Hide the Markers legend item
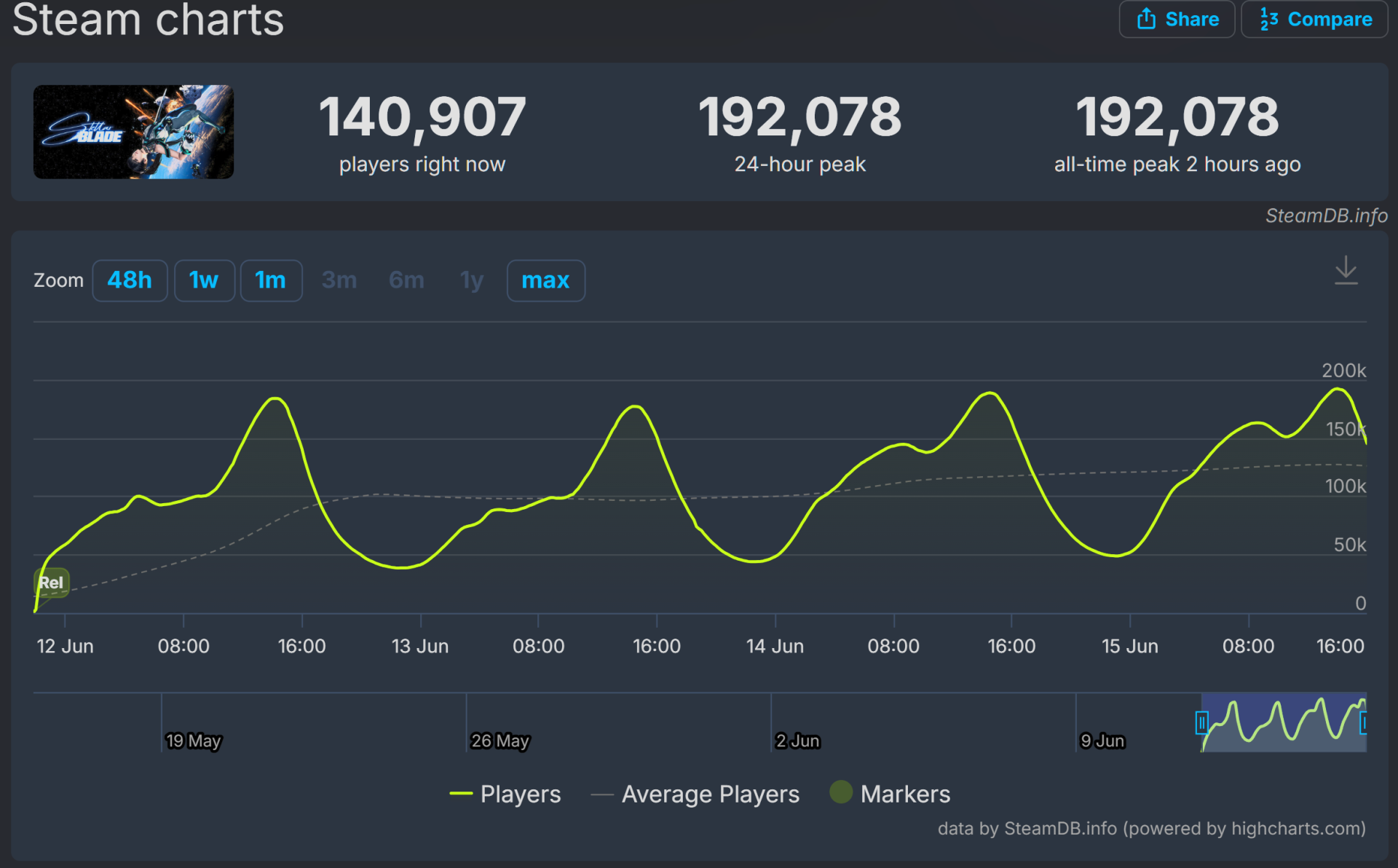1398x868 pixels. 905,794
